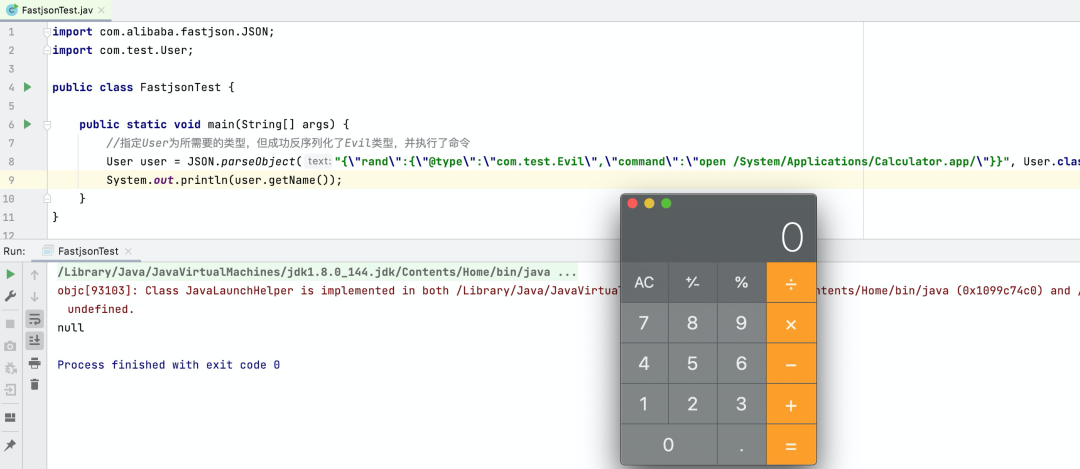Screen dimensions: 1080x469
Task: Stop the running process square icon
Action: [10, 323]
